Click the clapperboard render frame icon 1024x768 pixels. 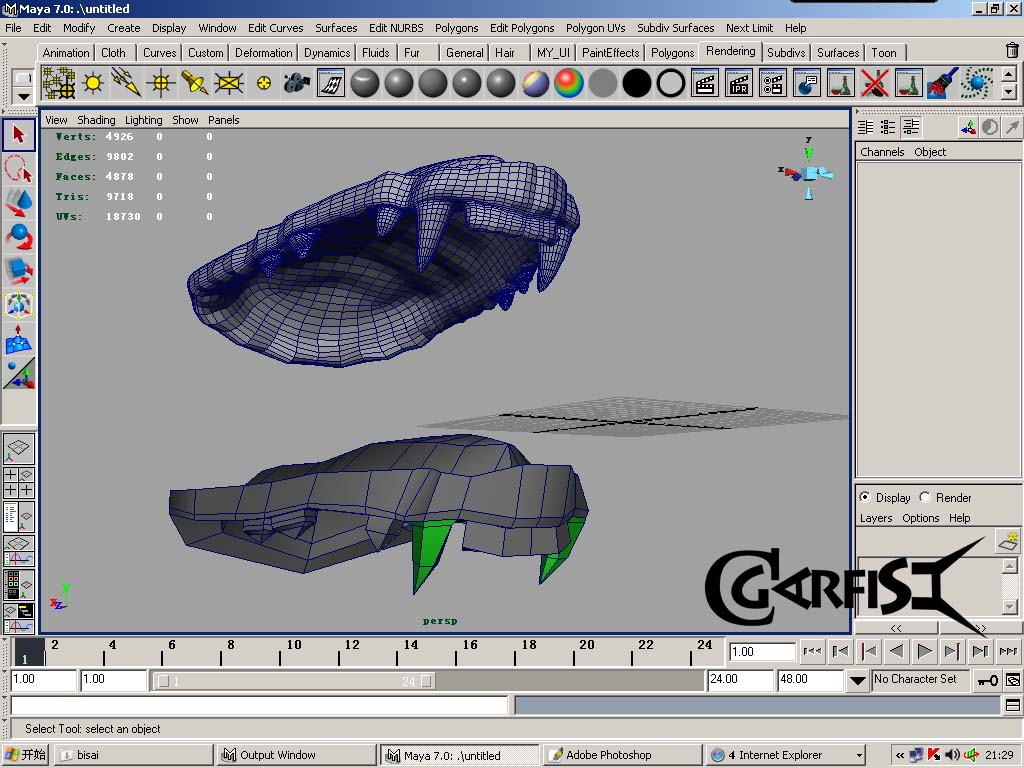(x=705, y=83)
